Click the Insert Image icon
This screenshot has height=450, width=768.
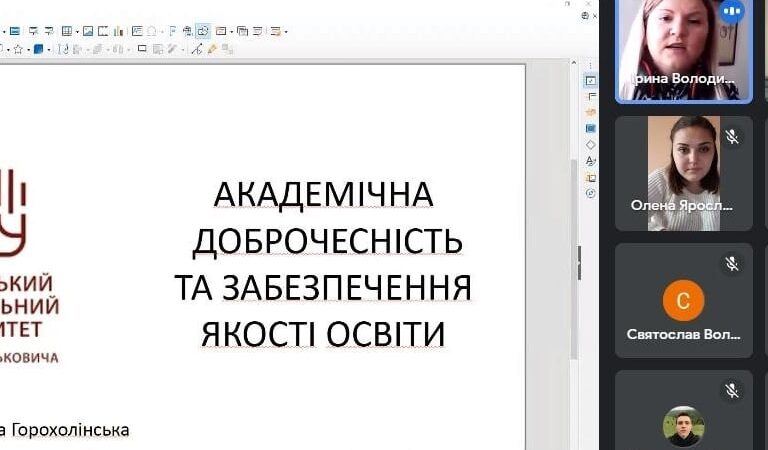coord(88,31)
